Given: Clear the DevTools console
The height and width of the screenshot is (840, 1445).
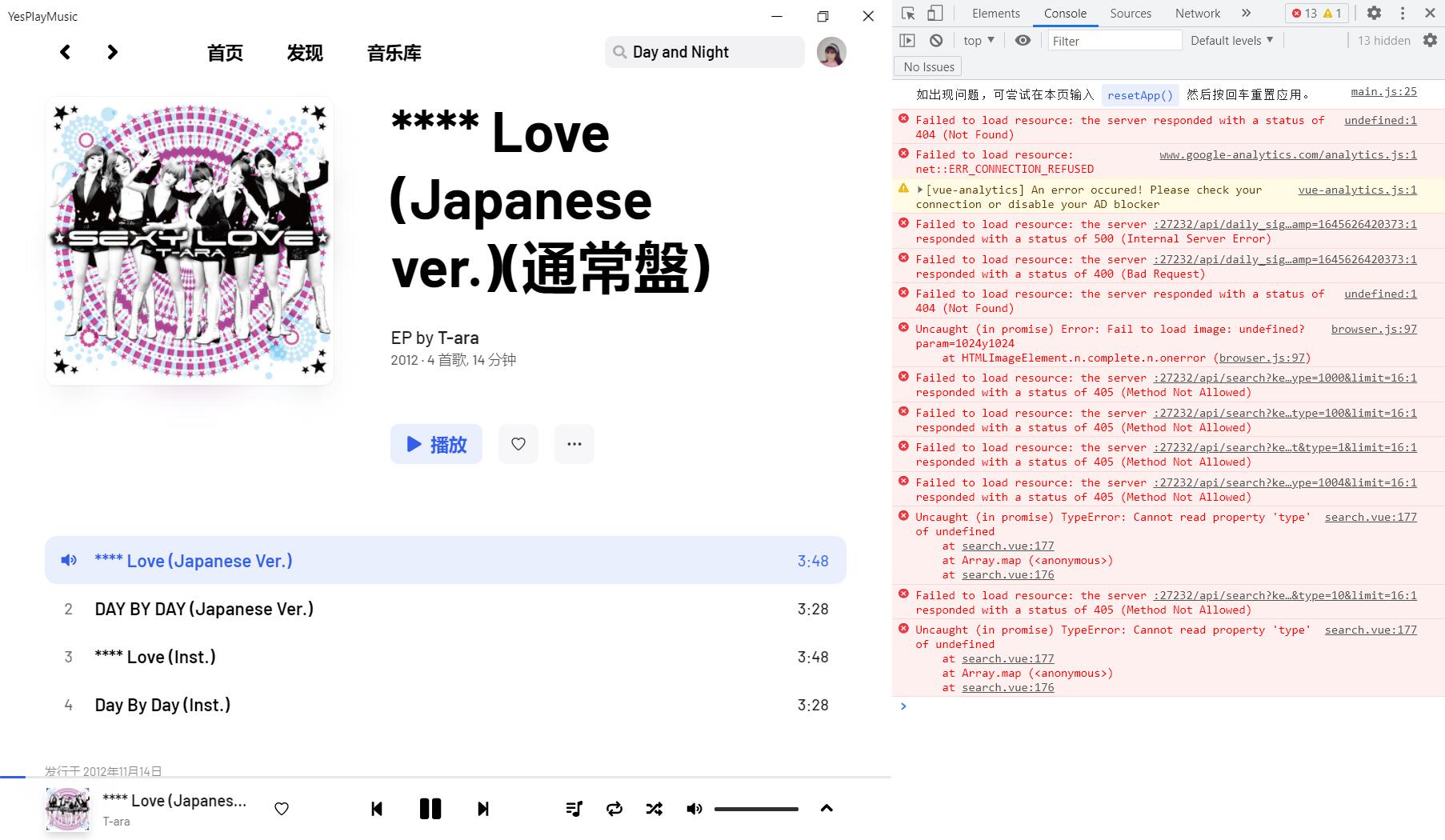Looking at the screenshot, I should click(936, 41).
